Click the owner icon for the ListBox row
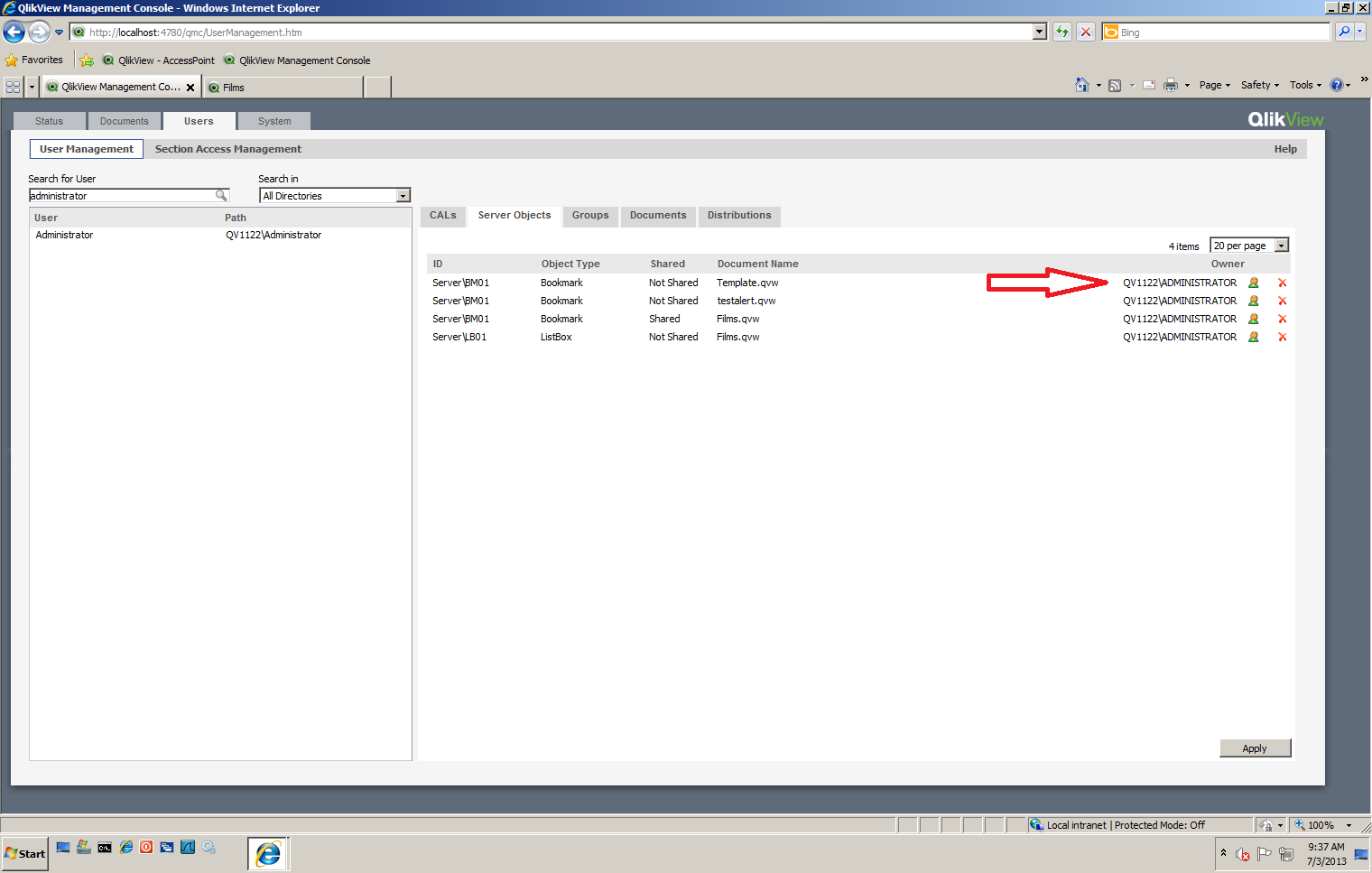The height and width of the screenshot is (873, 1372). coord(1253,337)
